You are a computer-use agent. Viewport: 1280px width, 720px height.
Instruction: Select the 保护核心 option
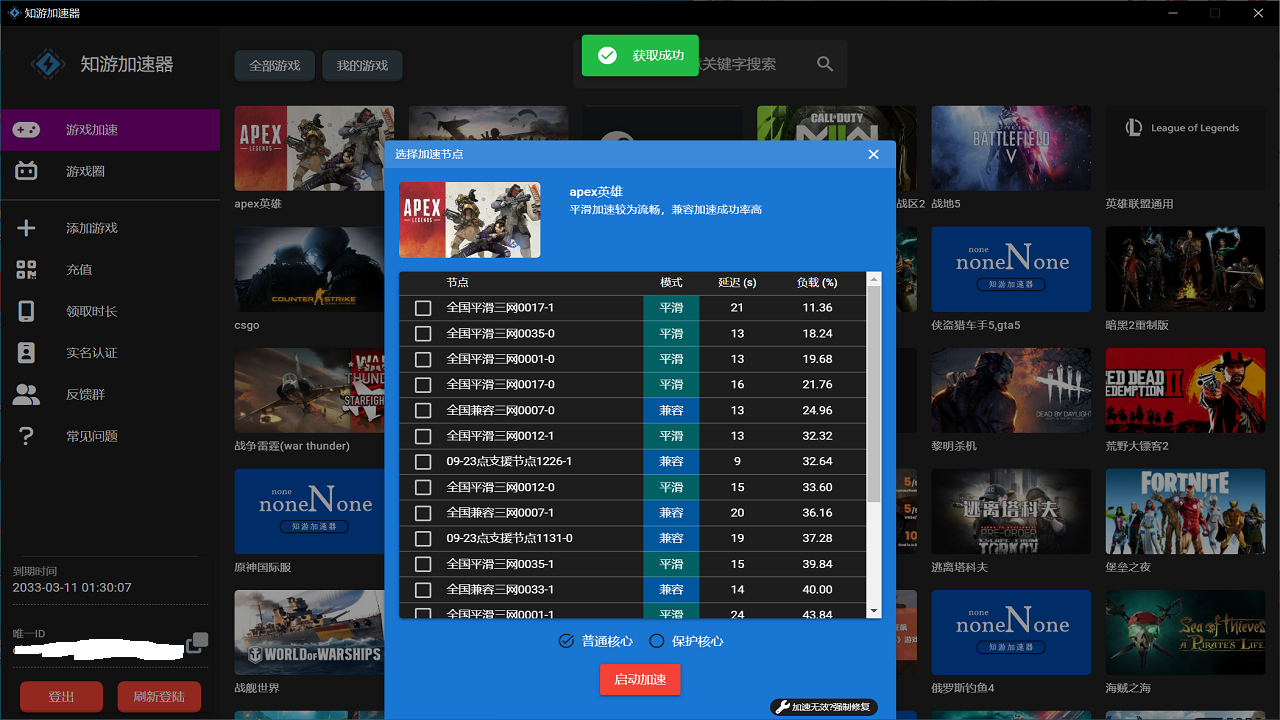686,641
